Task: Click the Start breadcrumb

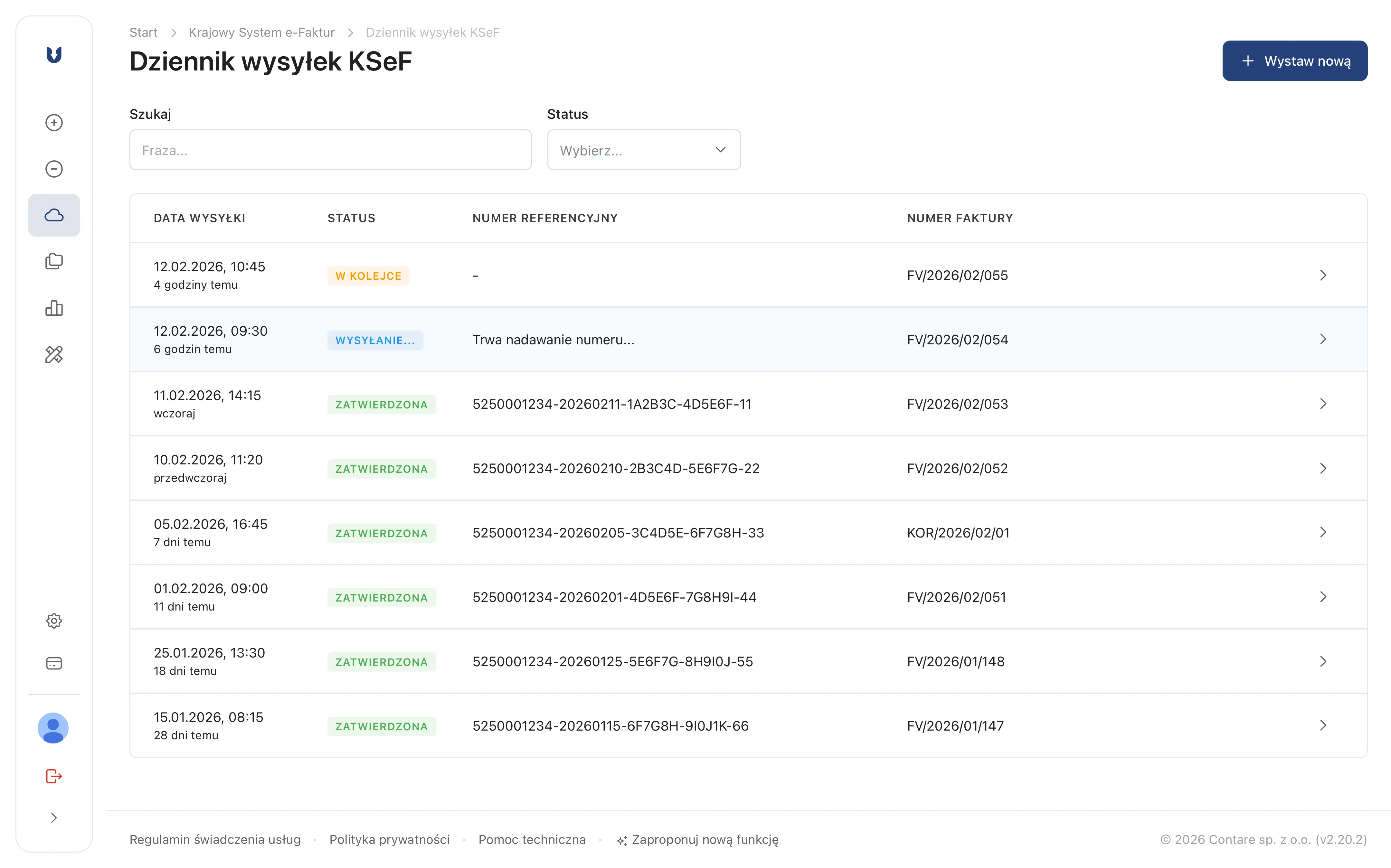Action: [x=143, y=32]
